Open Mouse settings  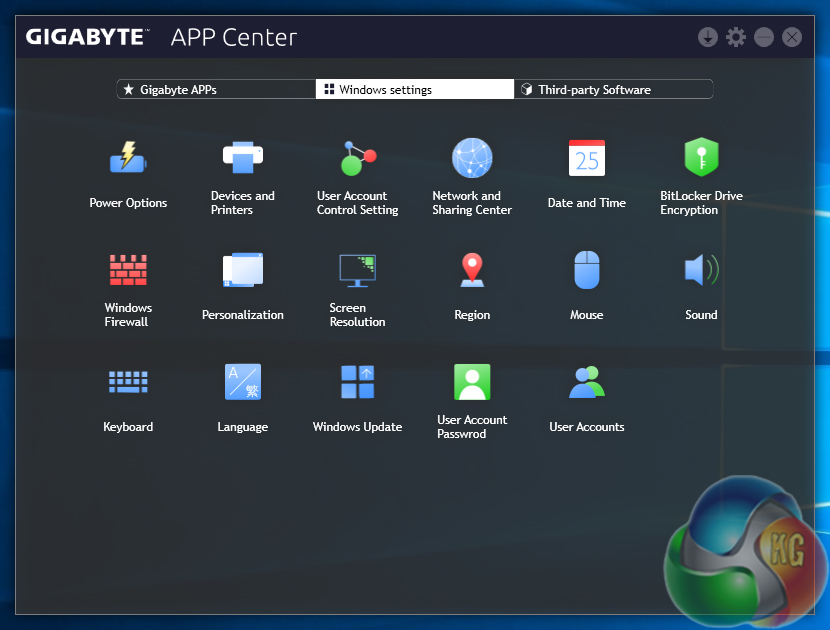tap(587, 271)
